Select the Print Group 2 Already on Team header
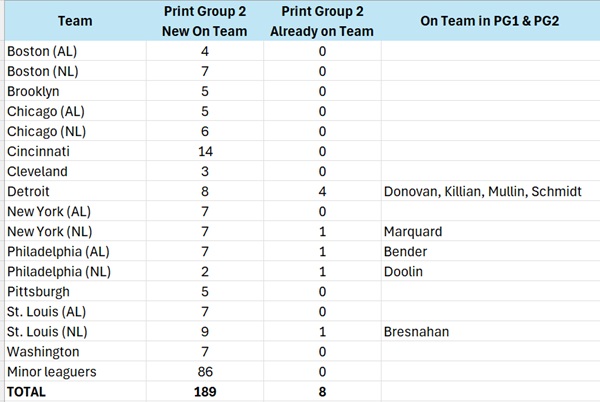600x402 pixels. tap(322, 21)
